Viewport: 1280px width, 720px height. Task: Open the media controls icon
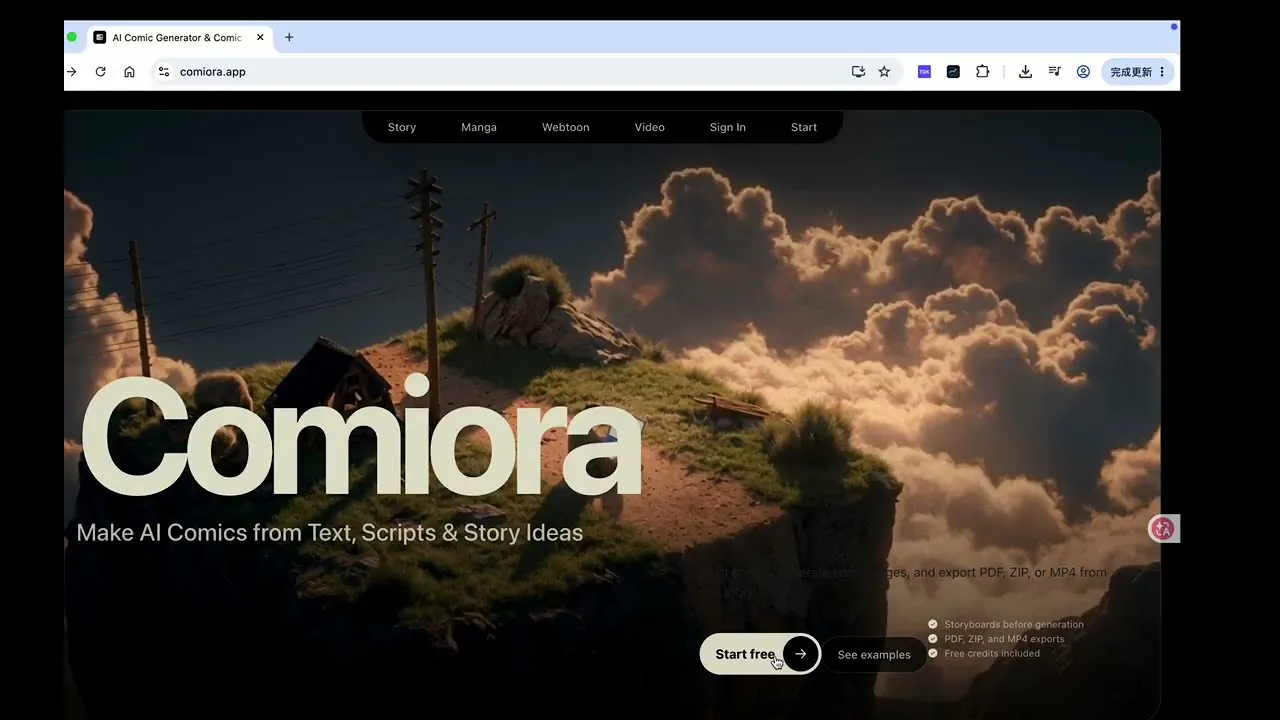[x=1054, y=72]
